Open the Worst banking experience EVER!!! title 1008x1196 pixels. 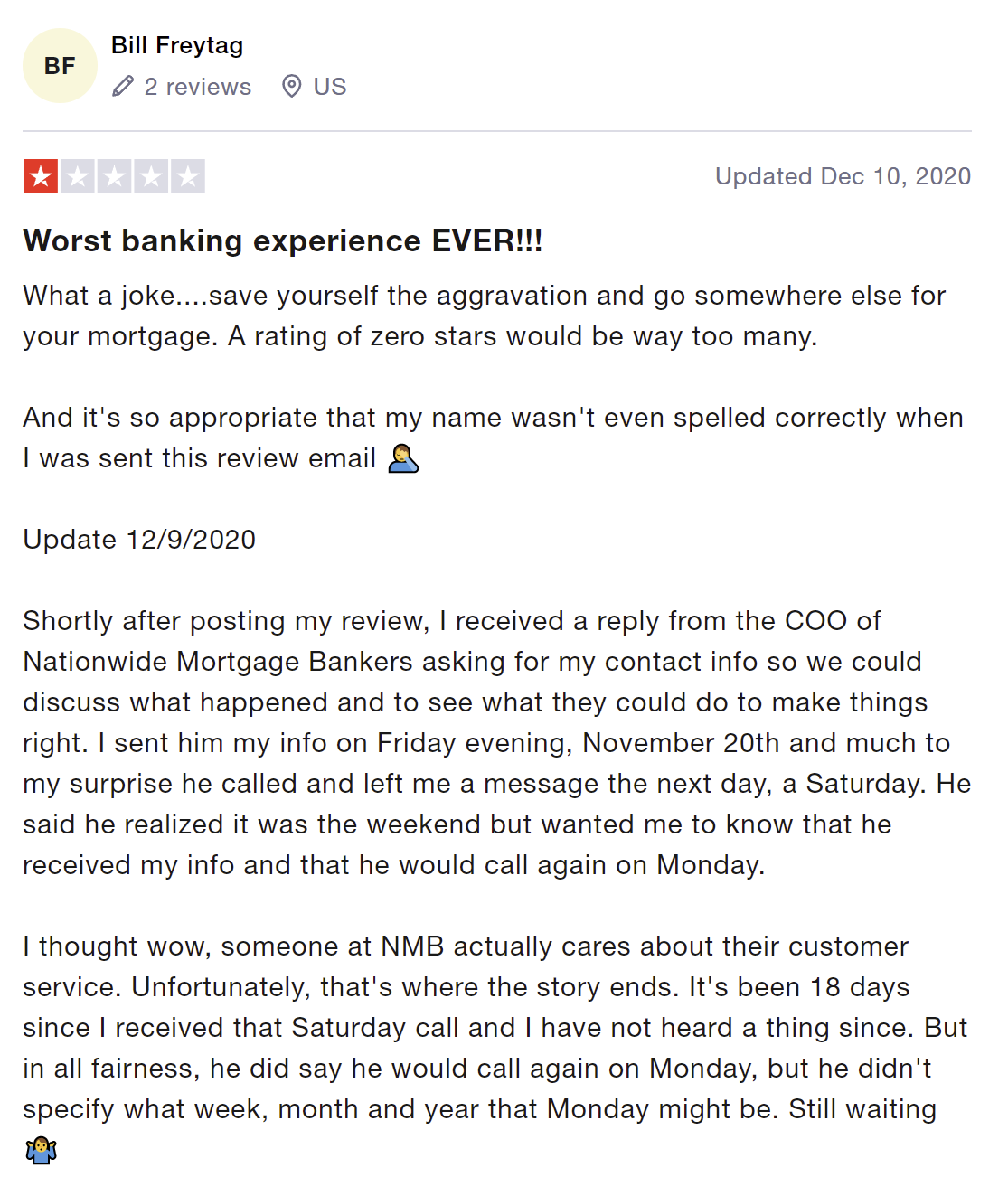pos(283,240)
